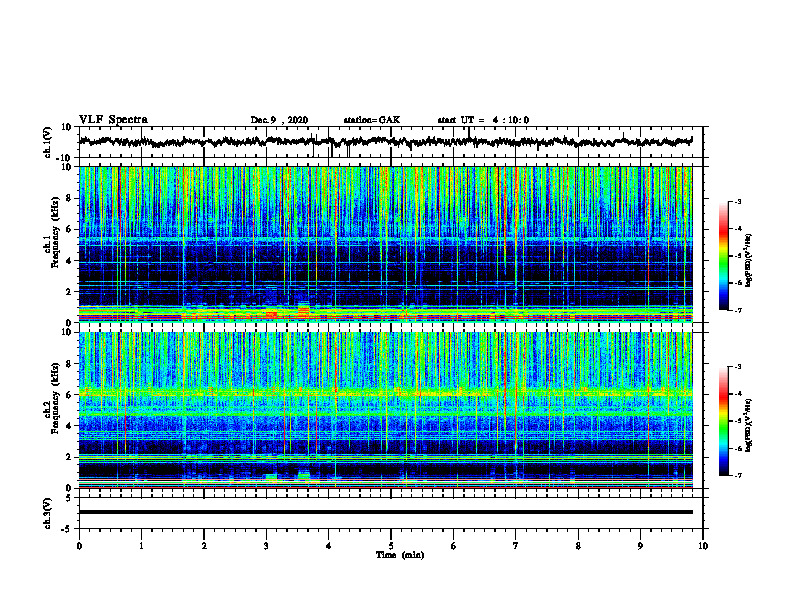Click the "8" tick label on time axis
The image size is (792, 612).
click(x=578, y=546)
